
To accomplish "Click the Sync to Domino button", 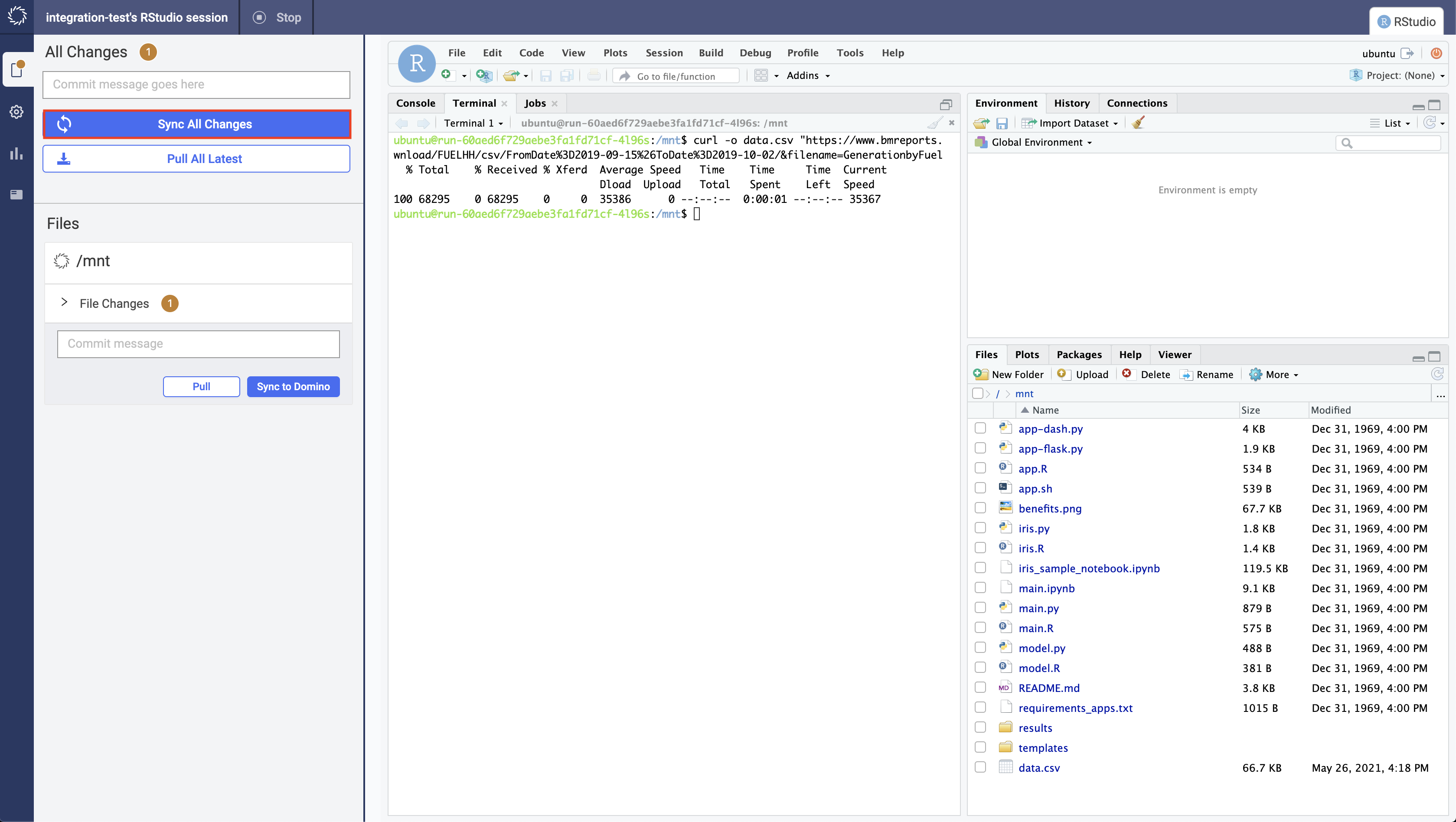I will tap(293, 386).
